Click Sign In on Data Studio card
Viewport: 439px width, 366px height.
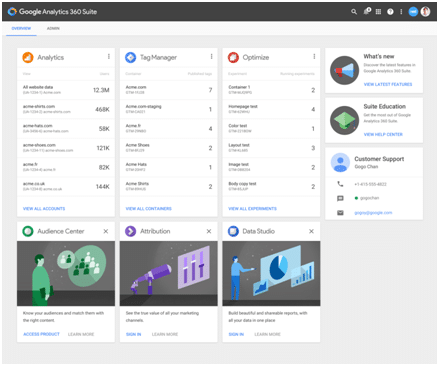click(x=236, y=334)
